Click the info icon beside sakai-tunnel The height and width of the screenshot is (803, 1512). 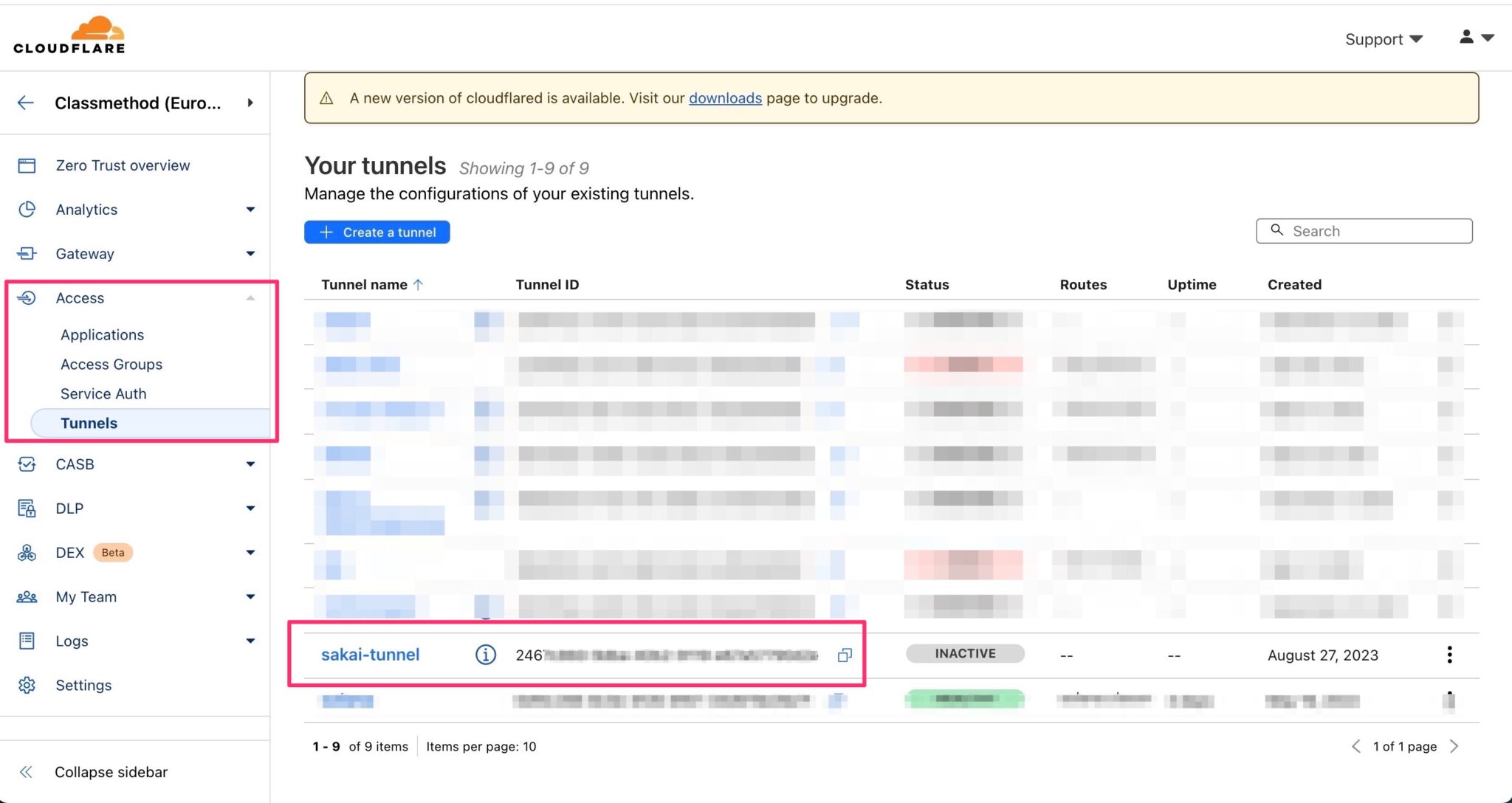click(x=485, y=654)
